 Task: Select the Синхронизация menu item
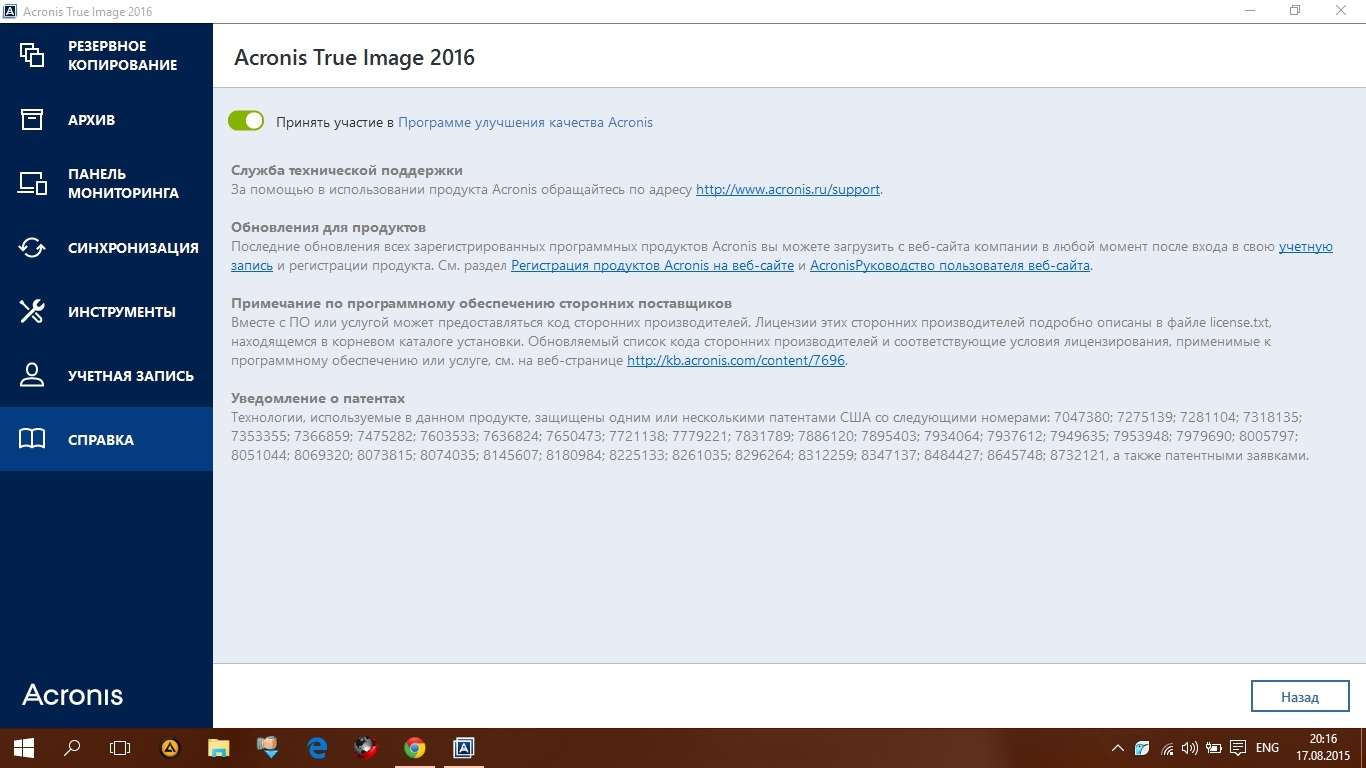click(x=106, y=247)
